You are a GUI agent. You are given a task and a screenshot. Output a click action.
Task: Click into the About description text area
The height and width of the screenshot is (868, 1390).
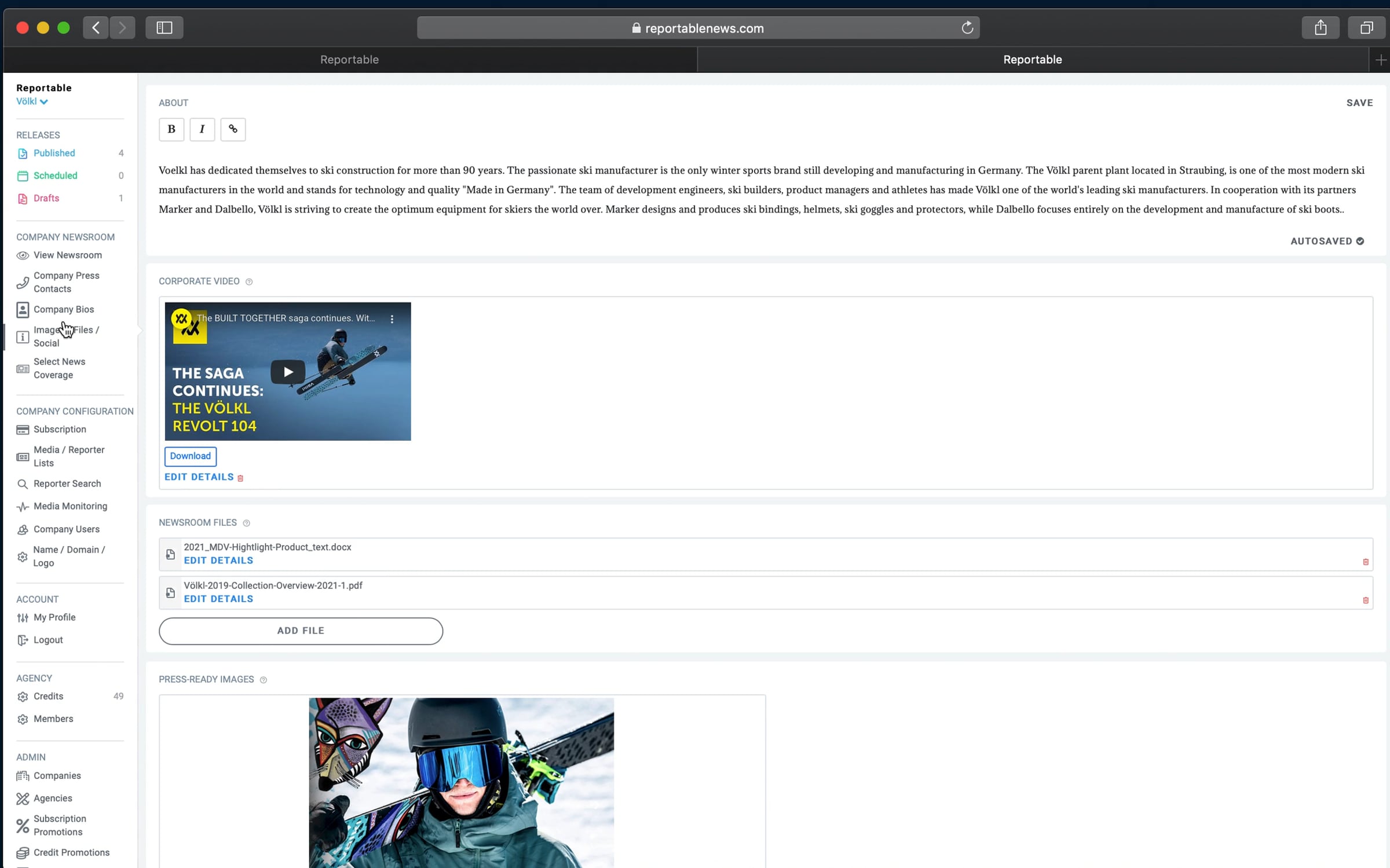coord(761,190)
